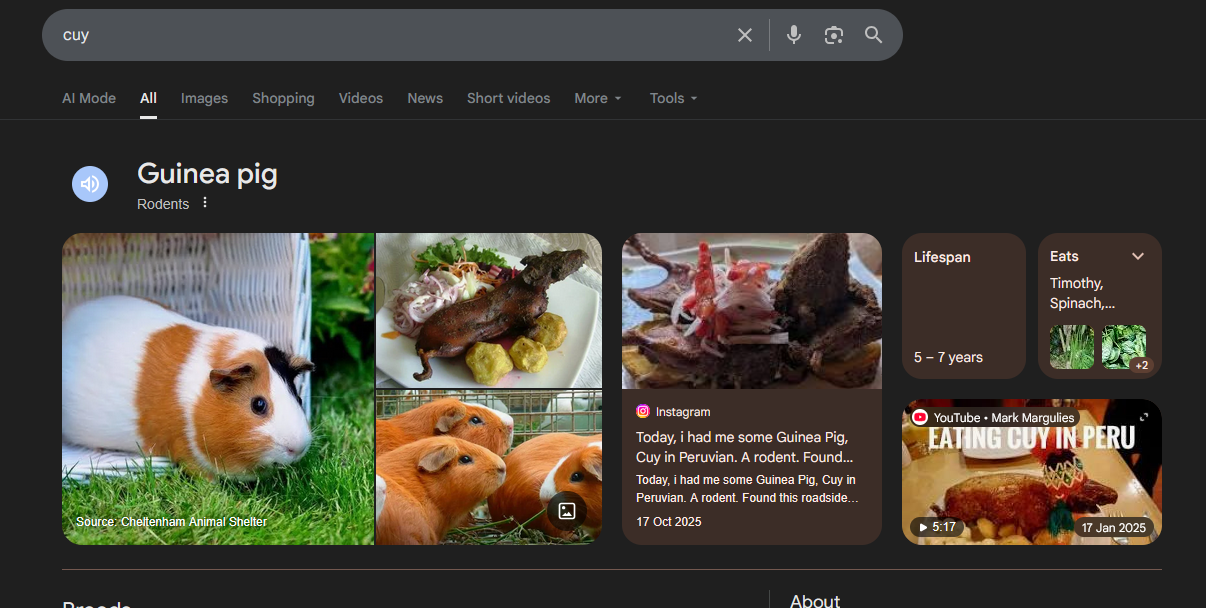The width and height of the screenshot is (1206, 608).
Task: Open the Tools dropdown
Action: pyautogui.click(x=674, y=98)
